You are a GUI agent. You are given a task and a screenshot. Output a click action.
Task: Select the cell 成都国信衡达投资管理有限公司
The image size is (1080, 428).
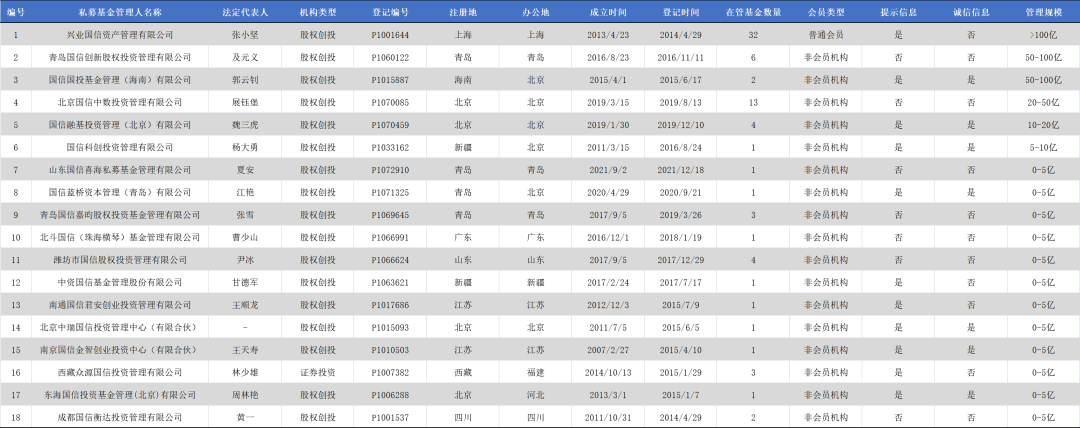click(x=120, y=418)
